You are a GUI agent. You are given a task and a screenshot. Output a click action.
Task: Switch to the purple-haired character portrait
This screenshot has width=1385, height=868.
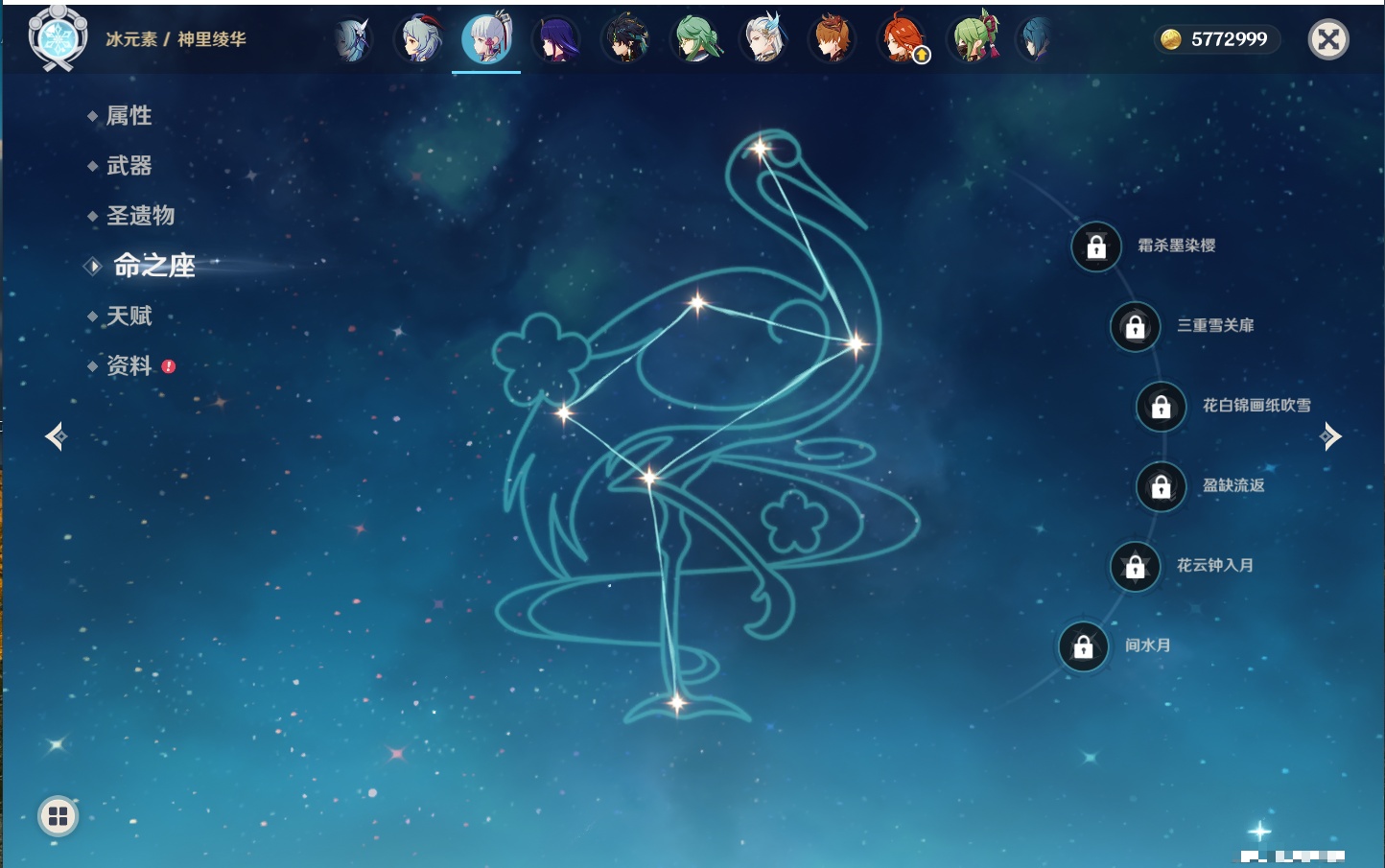556,40
